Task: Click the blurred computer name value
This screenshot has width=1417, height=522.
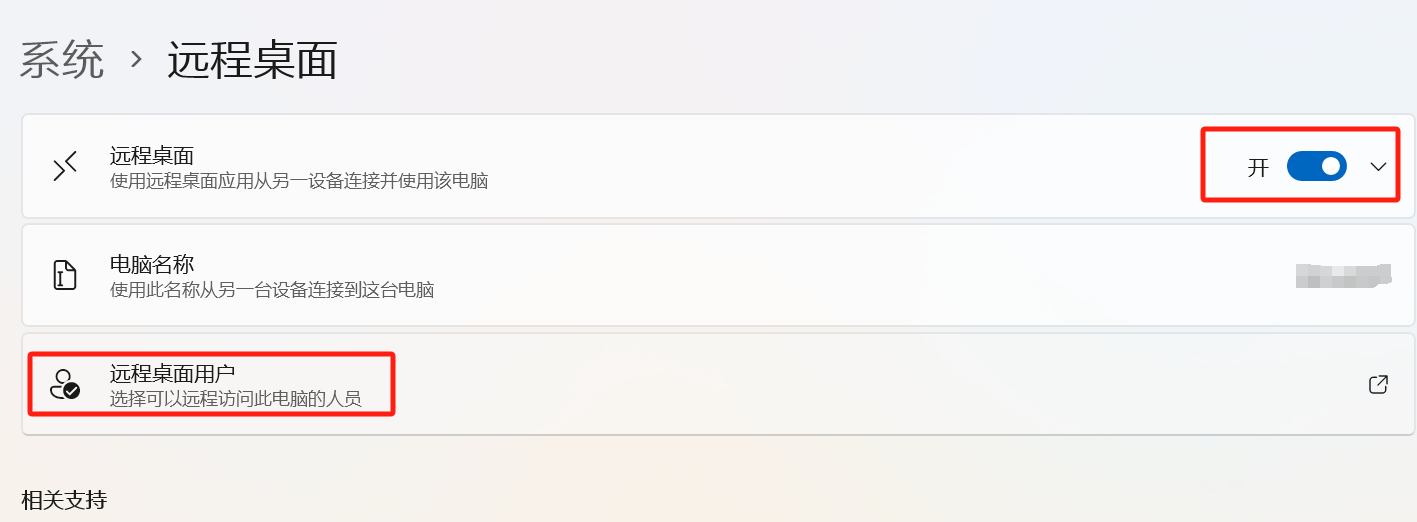Action: 1343,275
